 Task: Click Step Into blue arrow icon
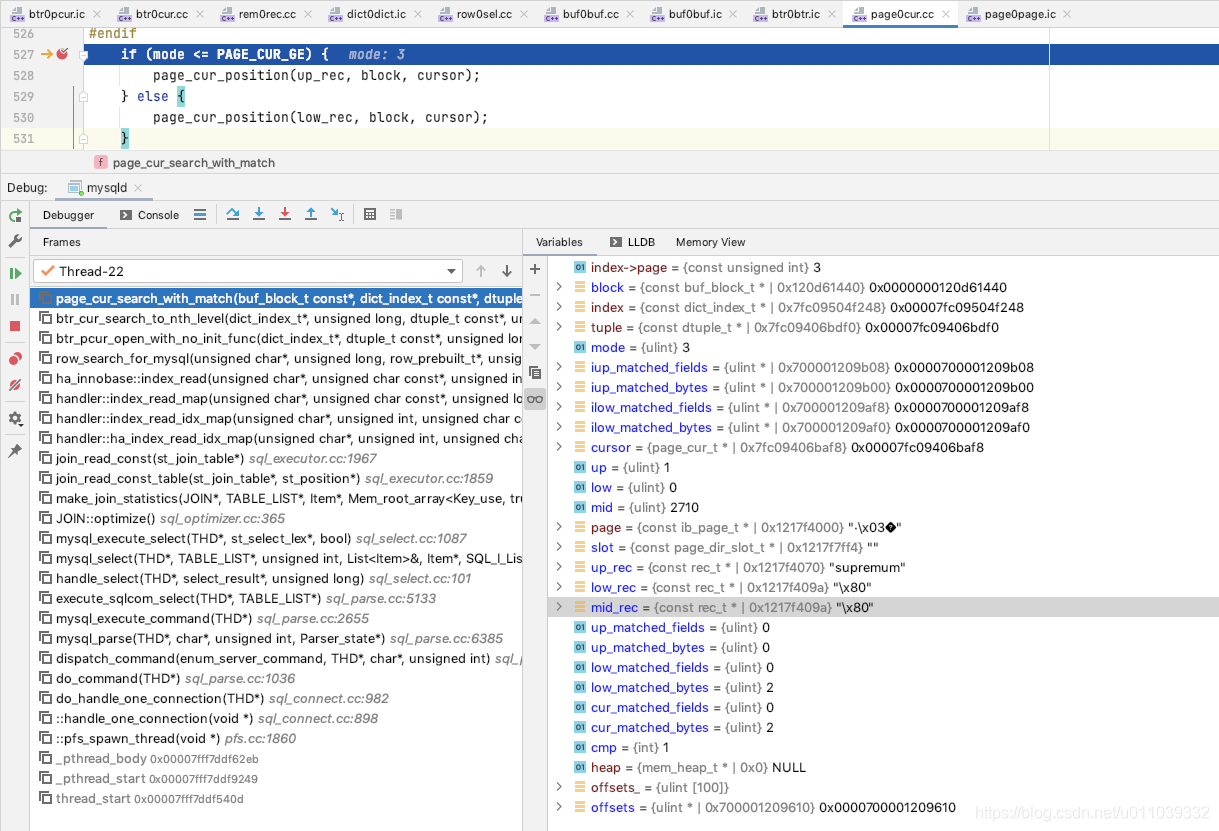(259, 214)
